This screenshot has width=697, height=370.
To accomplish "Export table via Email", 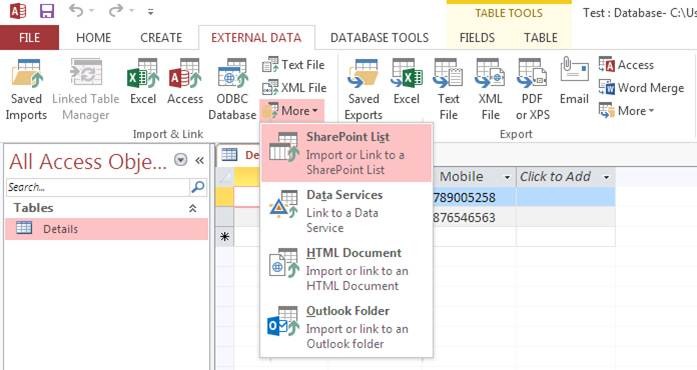I will 574,82.
